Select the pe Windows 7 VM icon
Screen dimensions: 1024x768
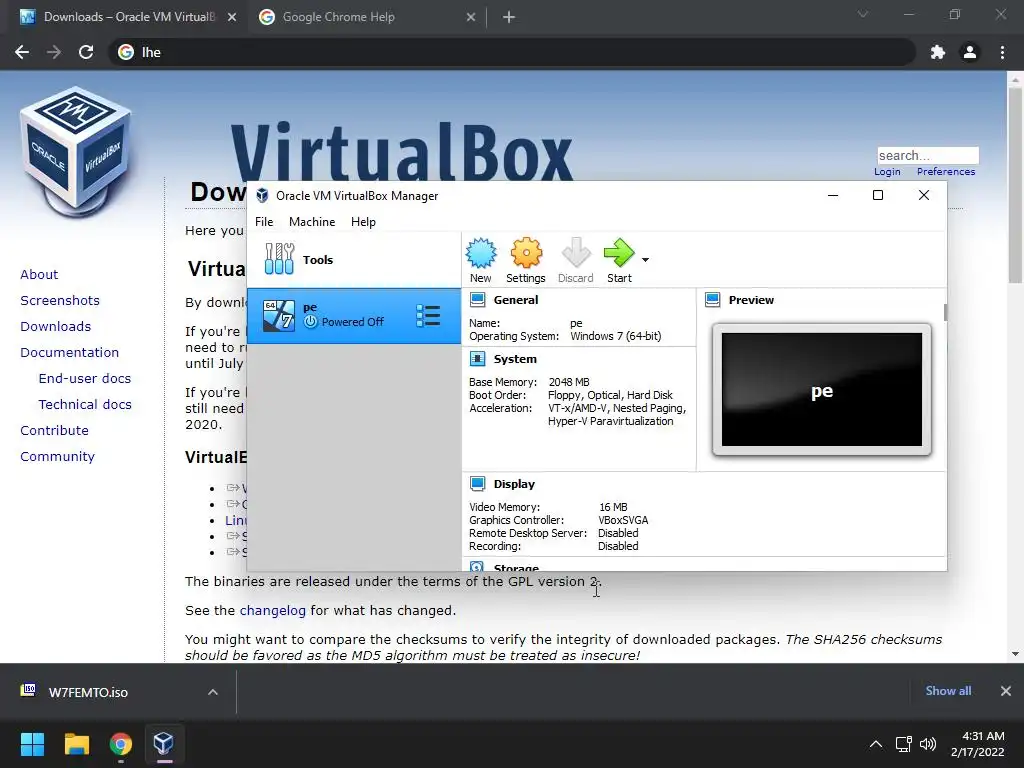coord(279,316)
